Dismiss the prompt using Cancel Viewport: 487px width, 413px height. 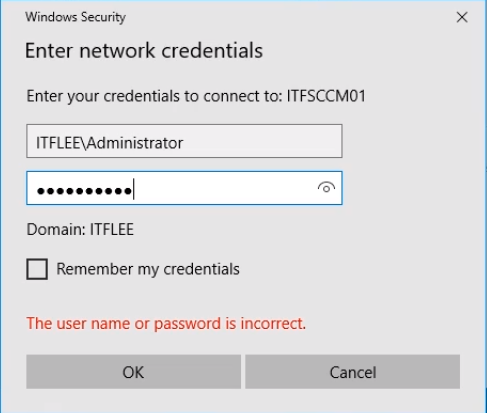[353, 372]
